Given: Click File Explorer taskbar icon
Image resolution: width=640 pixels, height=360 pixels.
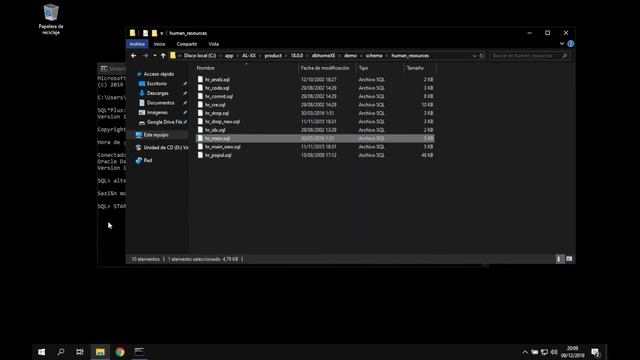Looking at the screenshot, I should pos(100,352).
